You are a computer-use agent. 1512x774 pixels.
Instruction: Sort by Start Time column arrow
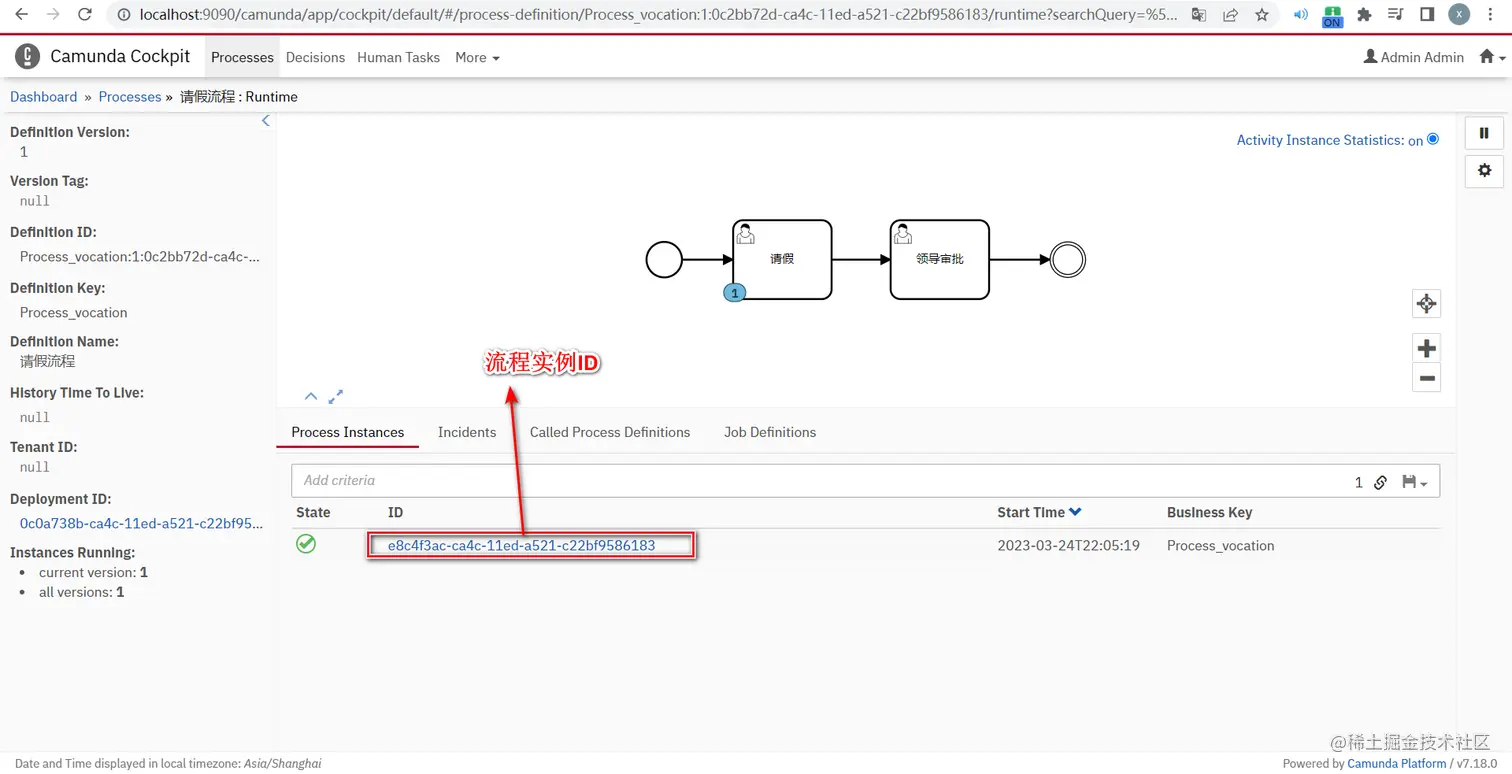tap(1075, 512)
